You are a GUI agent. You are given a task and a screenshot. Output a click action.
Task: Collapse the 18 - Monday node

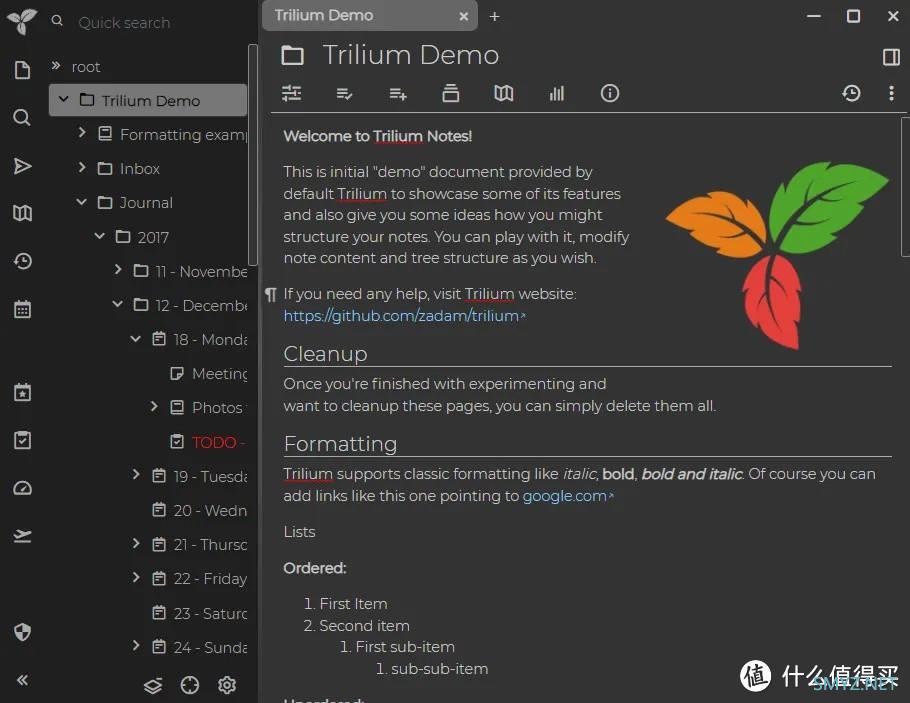pos(136,338)
